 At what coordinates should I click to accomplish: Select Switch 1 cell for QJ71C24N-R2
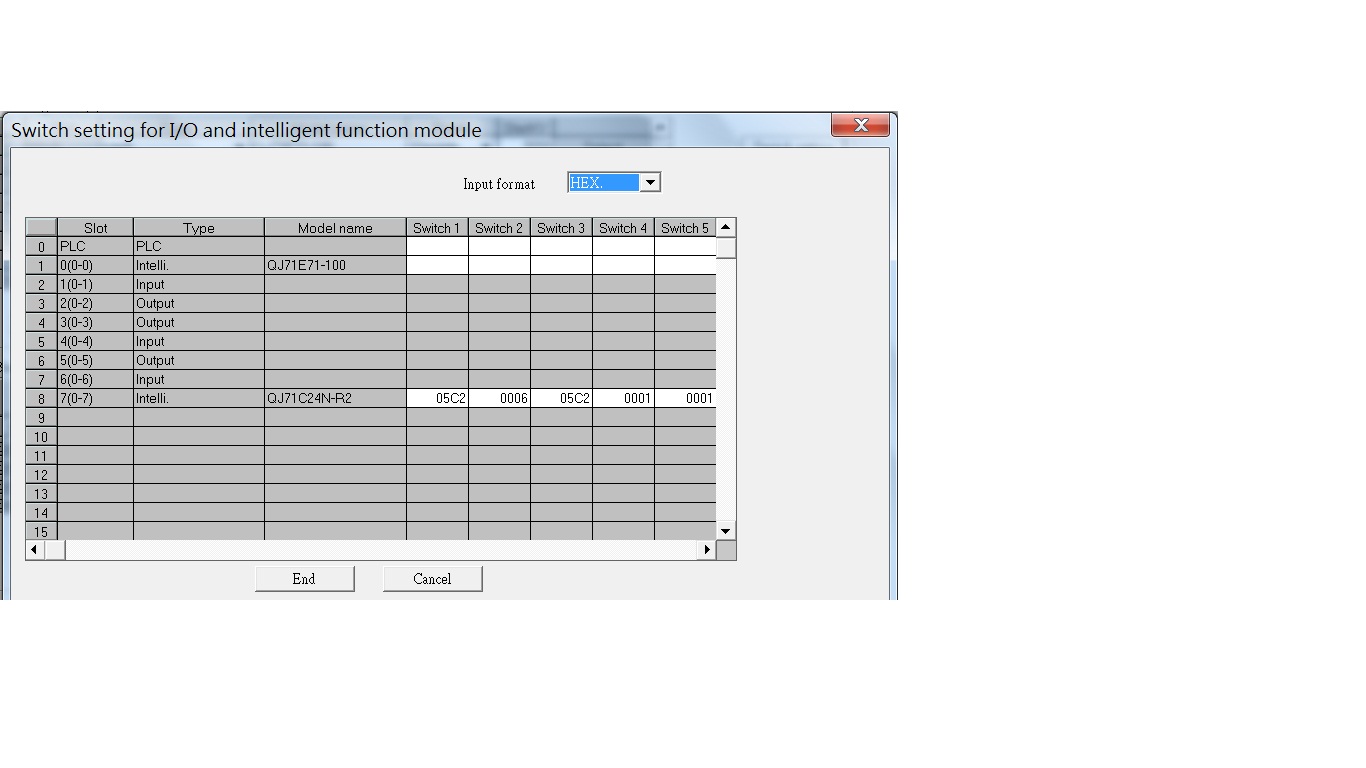[x=437, y=398]
